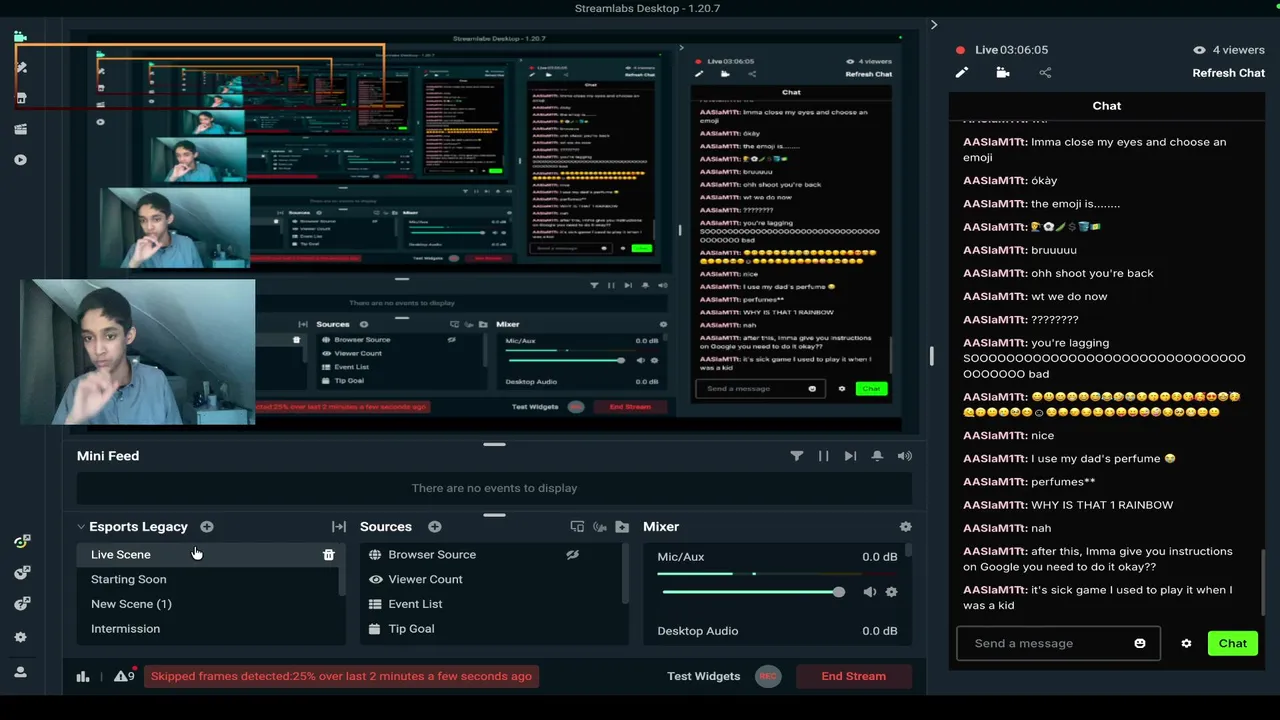
Task: Open the App Store icon in sidebar
Action: pos(21,98)
